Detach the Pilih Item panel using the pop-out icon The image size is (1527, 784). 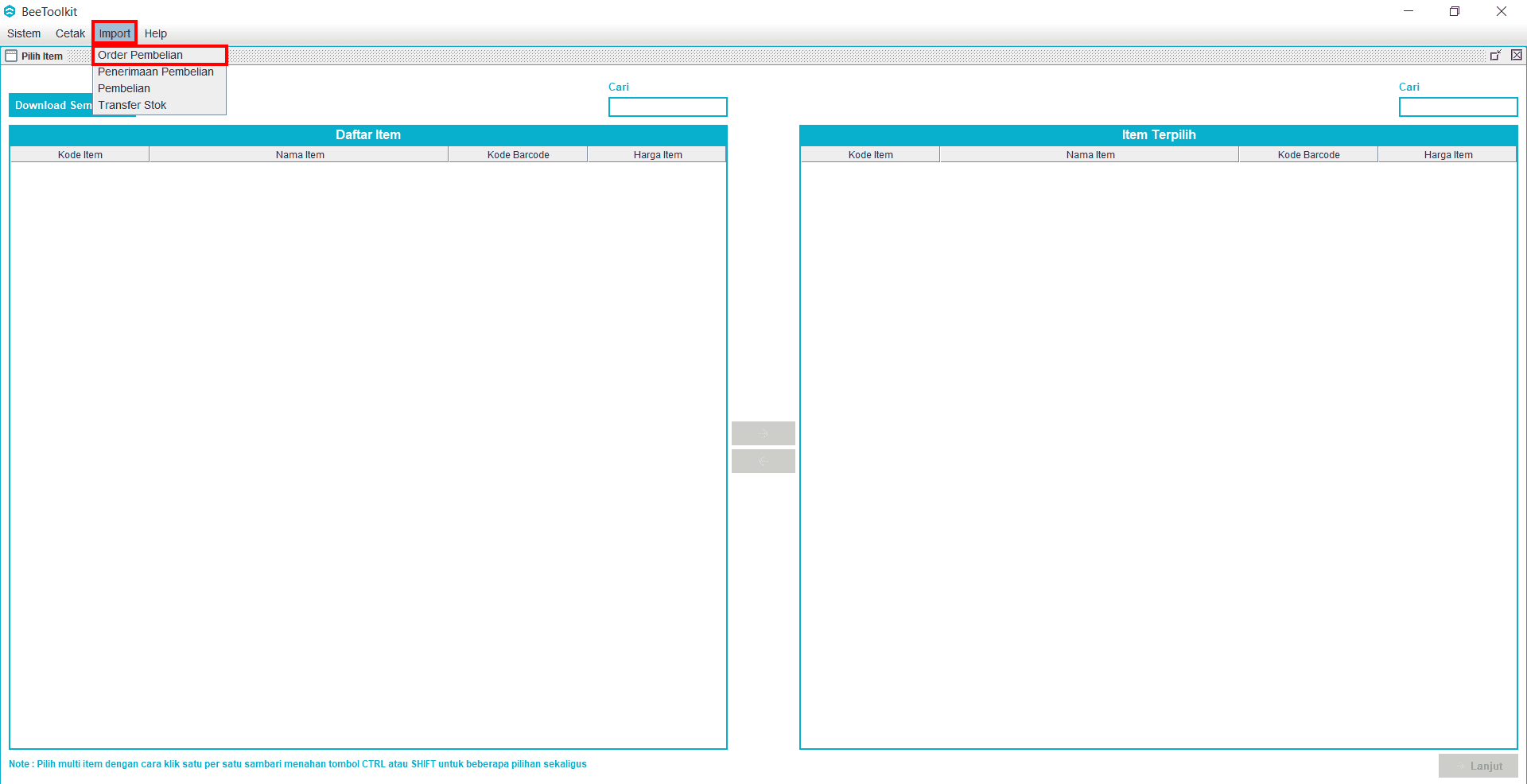tap(1495, 55)
